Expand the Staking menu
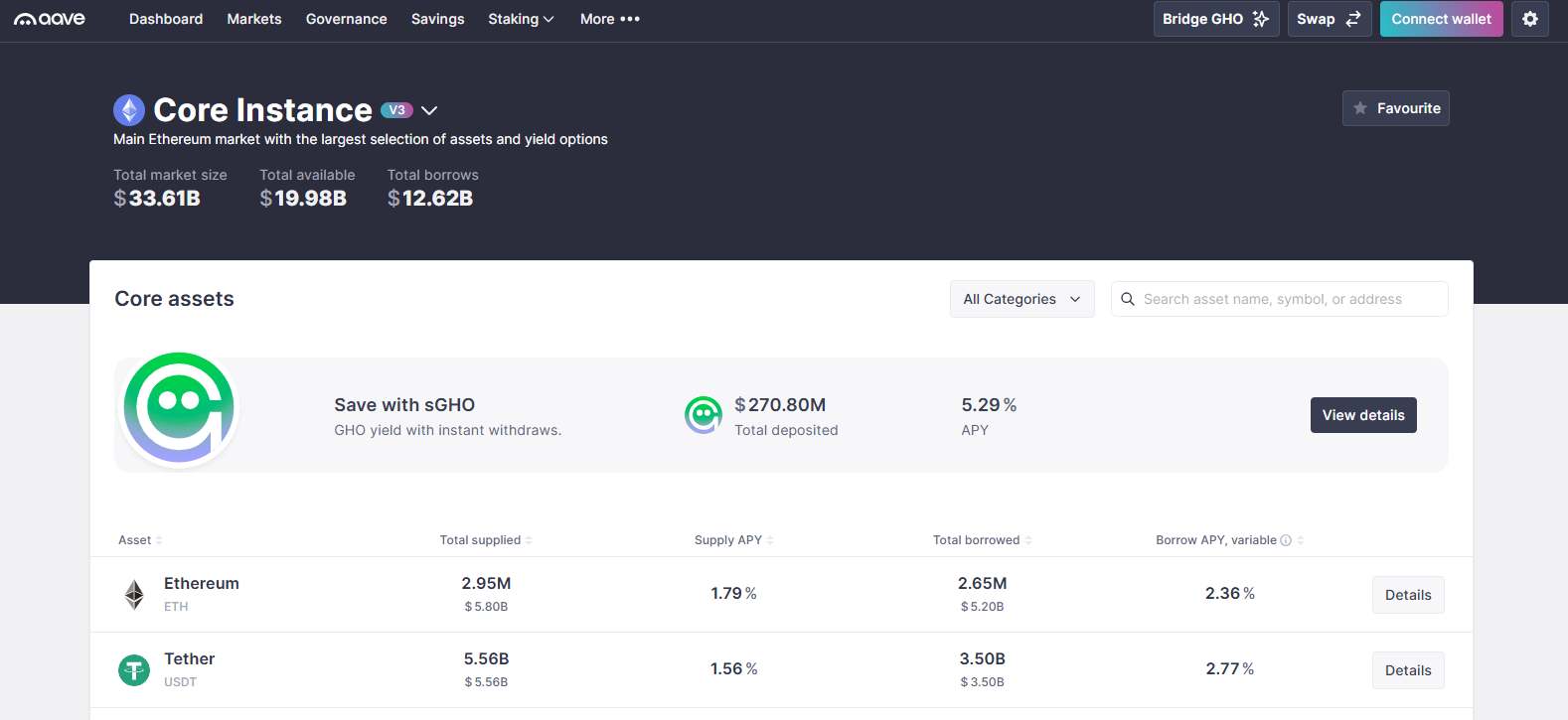This screenshot has width=1568, height=720. pos(521,19)
